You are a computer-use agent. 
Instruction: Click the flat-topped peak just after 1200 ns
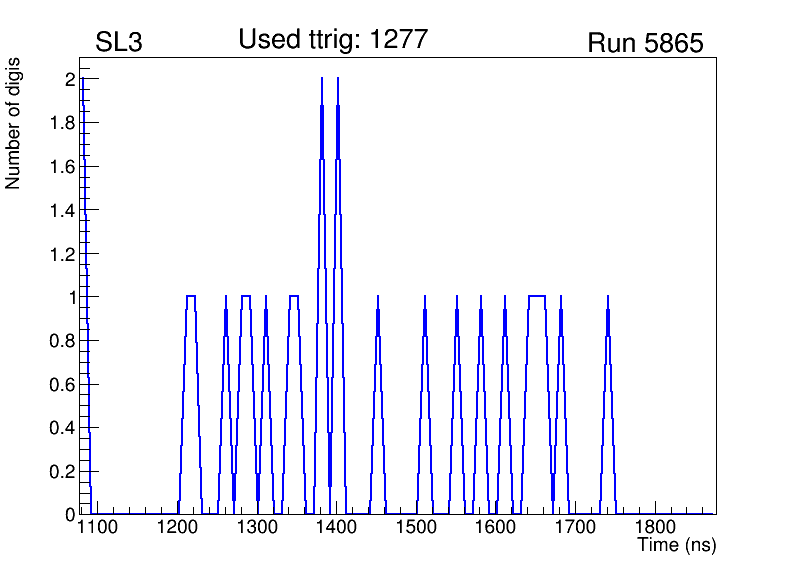(x=191, y=296)
